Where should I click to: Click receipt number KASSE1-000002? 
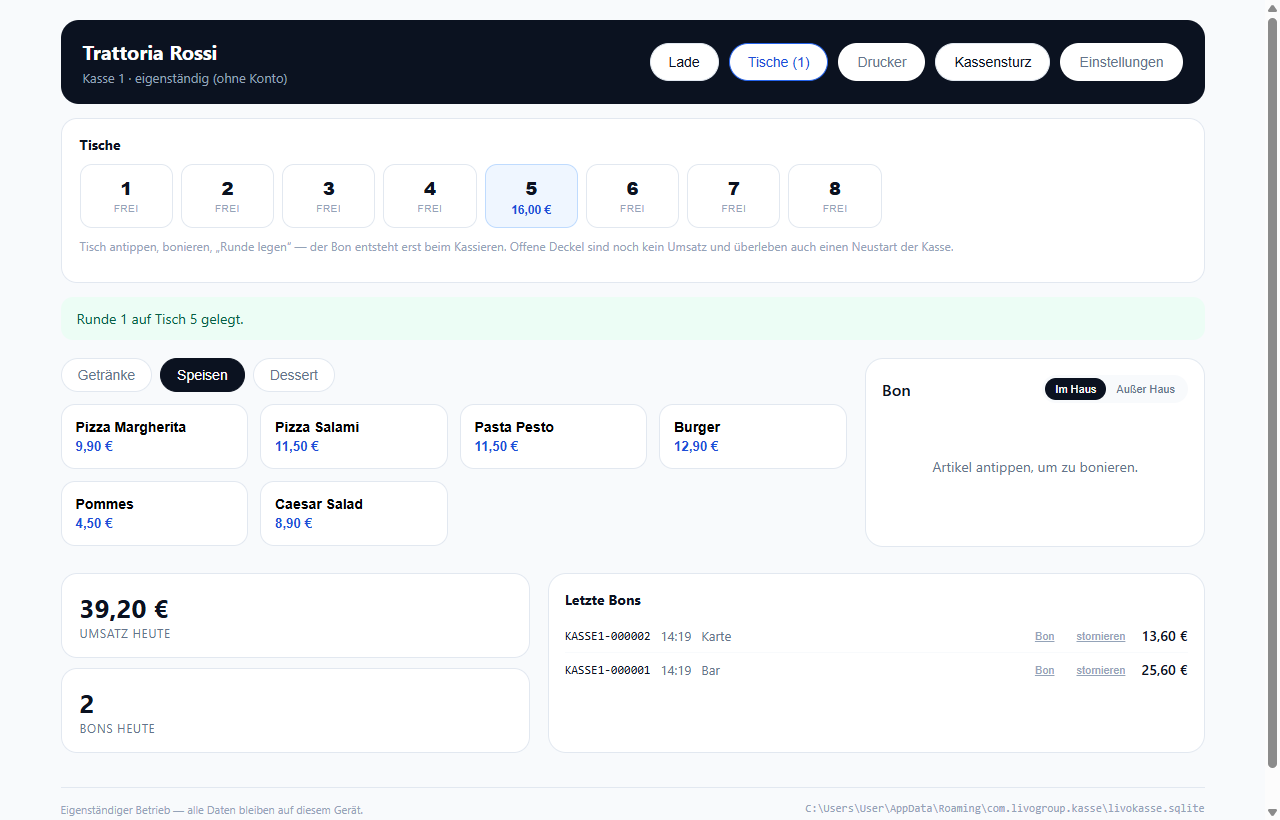(x=608, y=637)
